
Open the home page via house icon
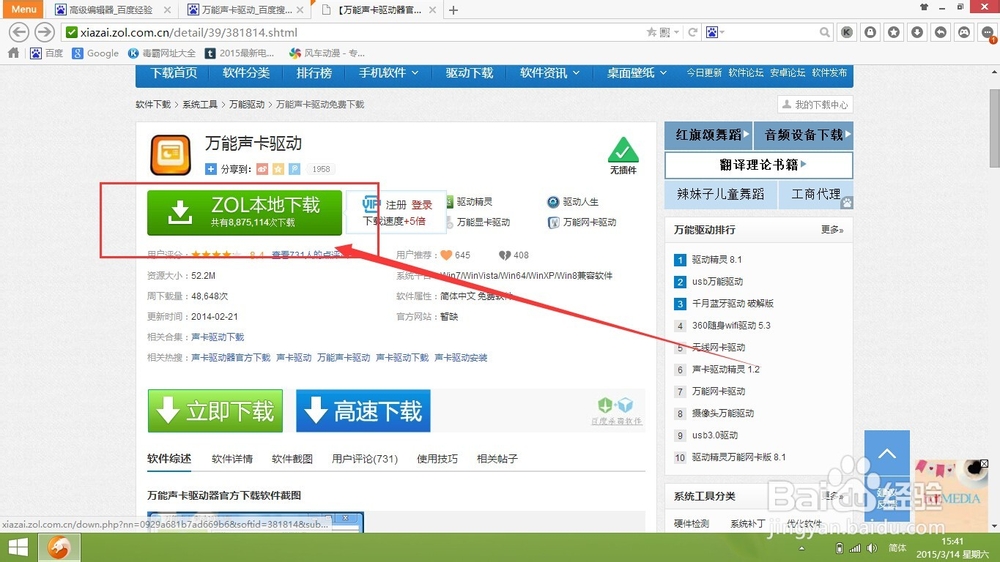tap(13, 53)
